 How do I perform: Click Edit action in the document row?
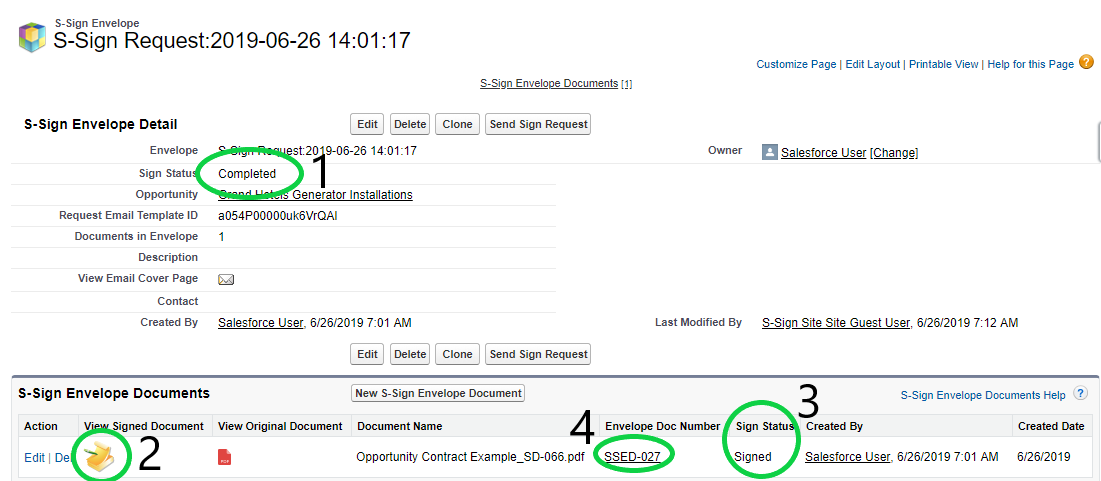click(34, 457)
